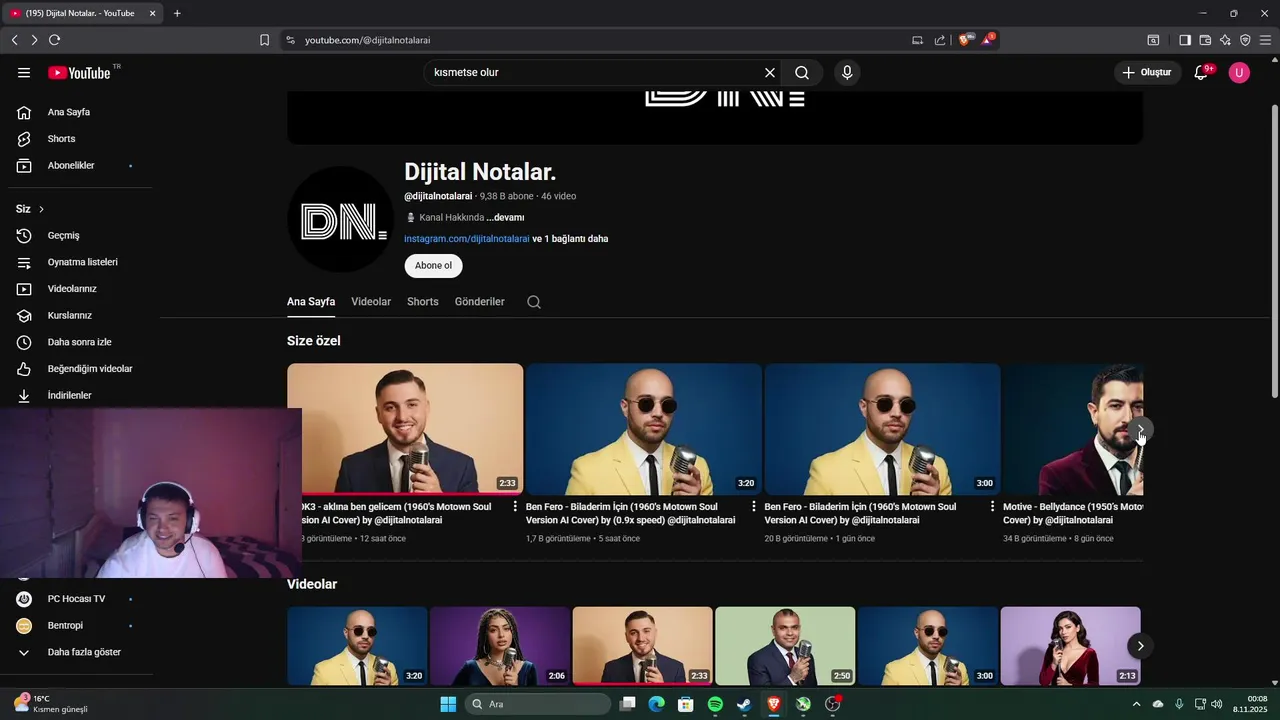
Task: Click the page vertical scrollbar
Action: (x=1274, y=250)
